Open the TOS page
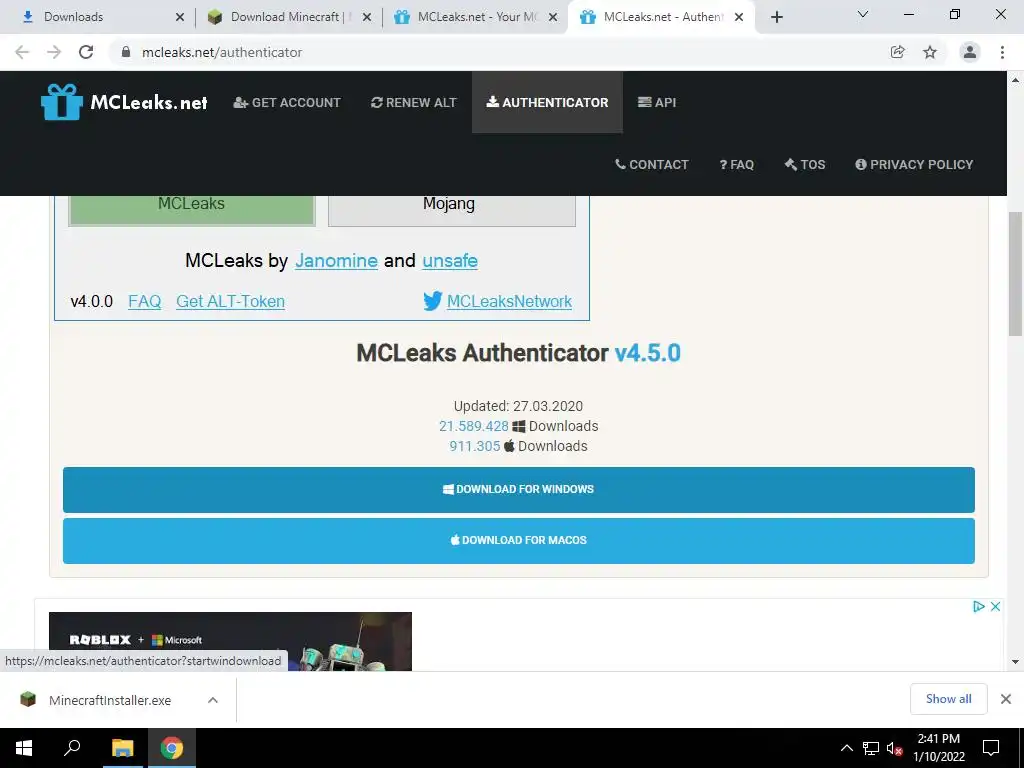This screenshot has height=768, width=1024. [805, 165]
